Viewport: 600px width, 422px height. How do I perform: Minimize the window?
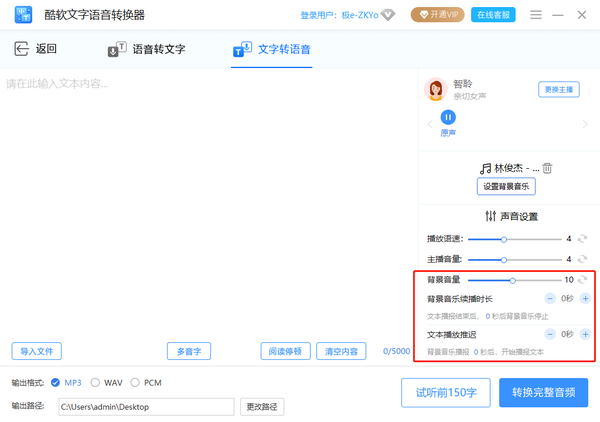coord(558,15)
